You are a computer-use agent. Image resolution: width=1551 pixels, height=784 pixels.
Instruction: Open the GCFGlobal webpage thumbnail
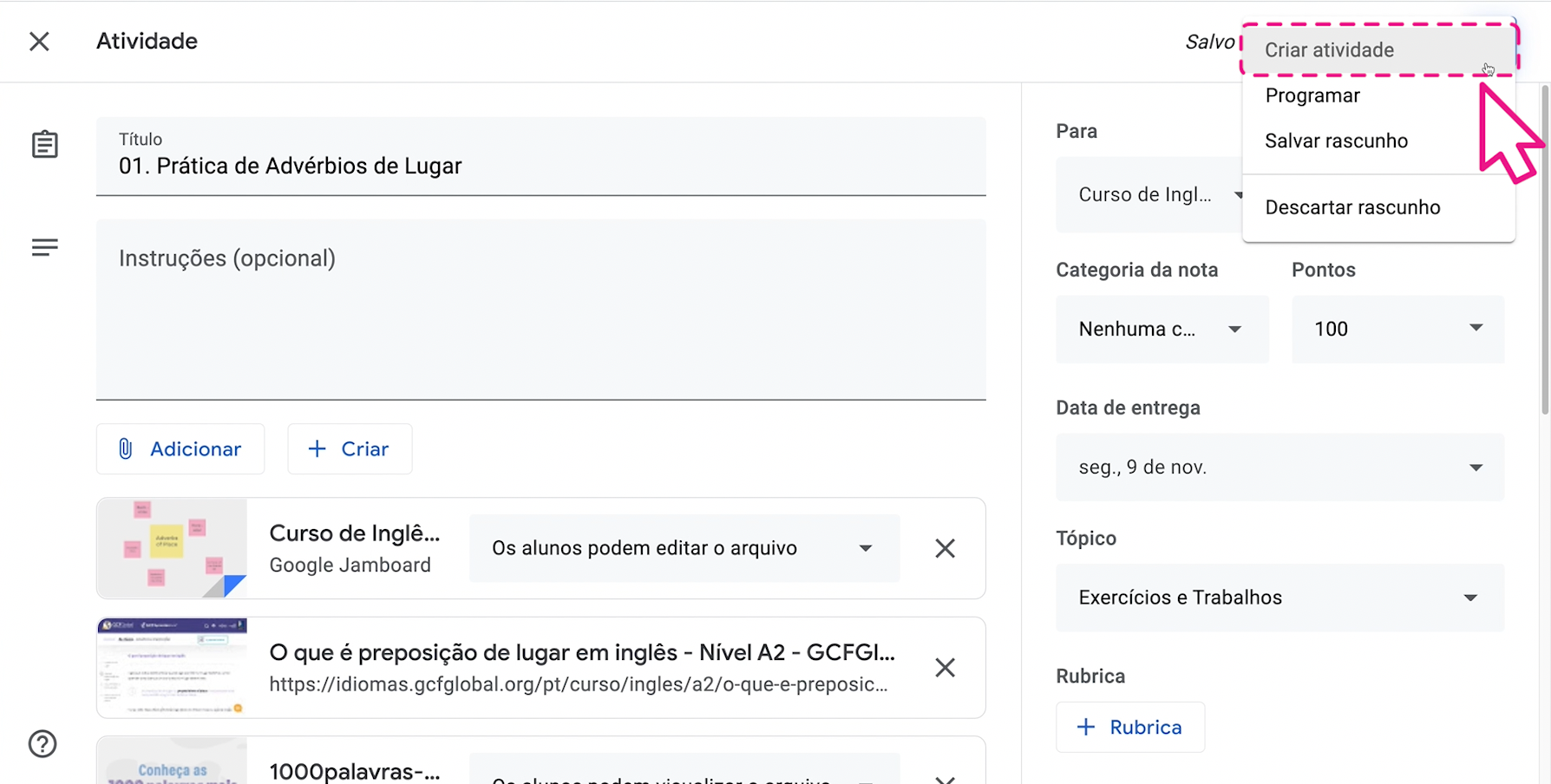pyautogui.click(x=173, y=667)
